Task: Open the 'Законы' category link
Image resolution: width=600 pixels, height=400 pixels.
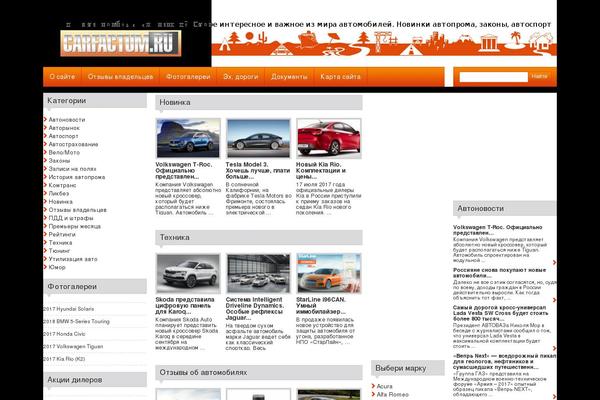Action: click(x=59, y=161)
